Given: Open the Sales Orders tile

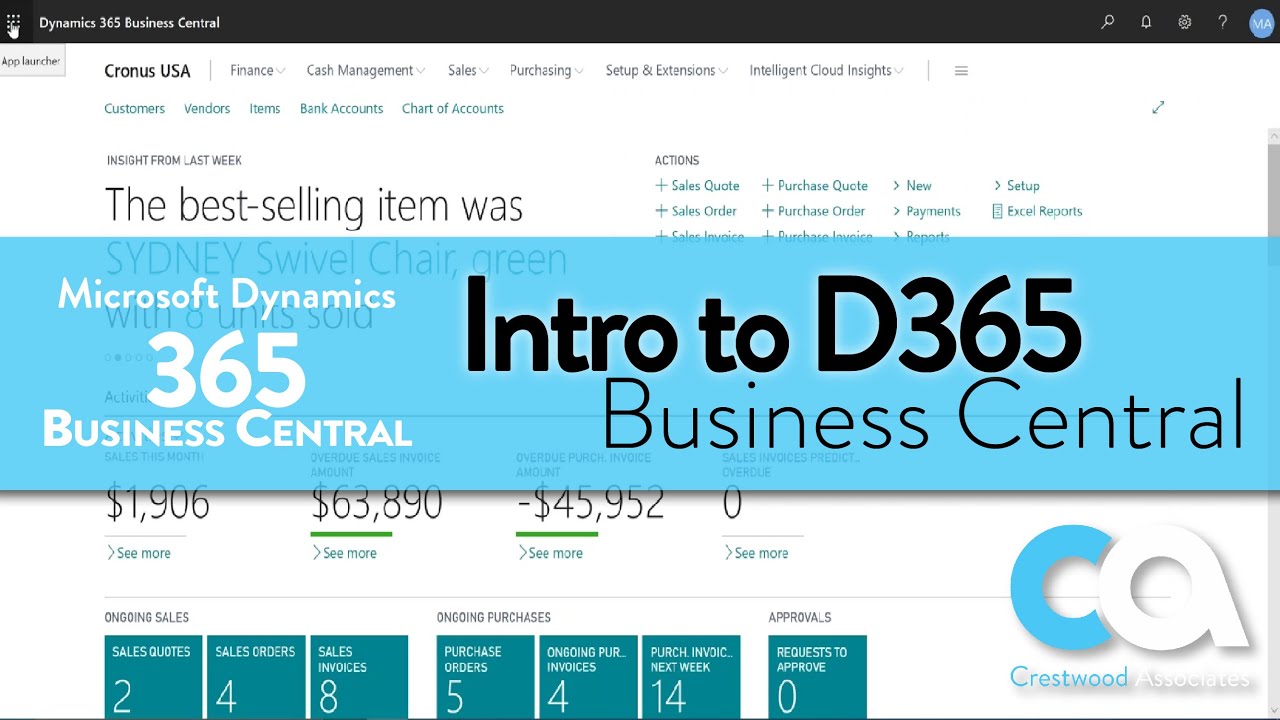Looking at the screenshot, I should (256, 677).
